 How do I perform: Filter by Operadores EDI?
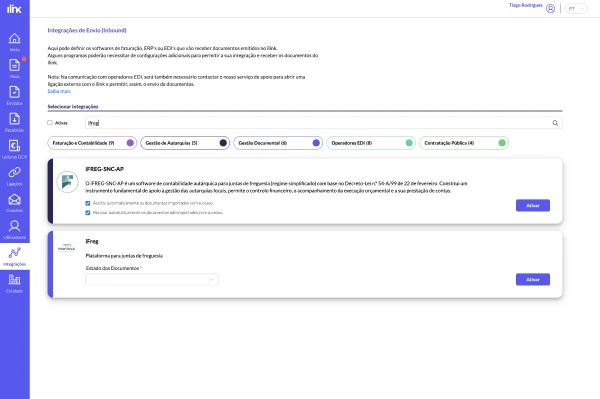[371, 143]
